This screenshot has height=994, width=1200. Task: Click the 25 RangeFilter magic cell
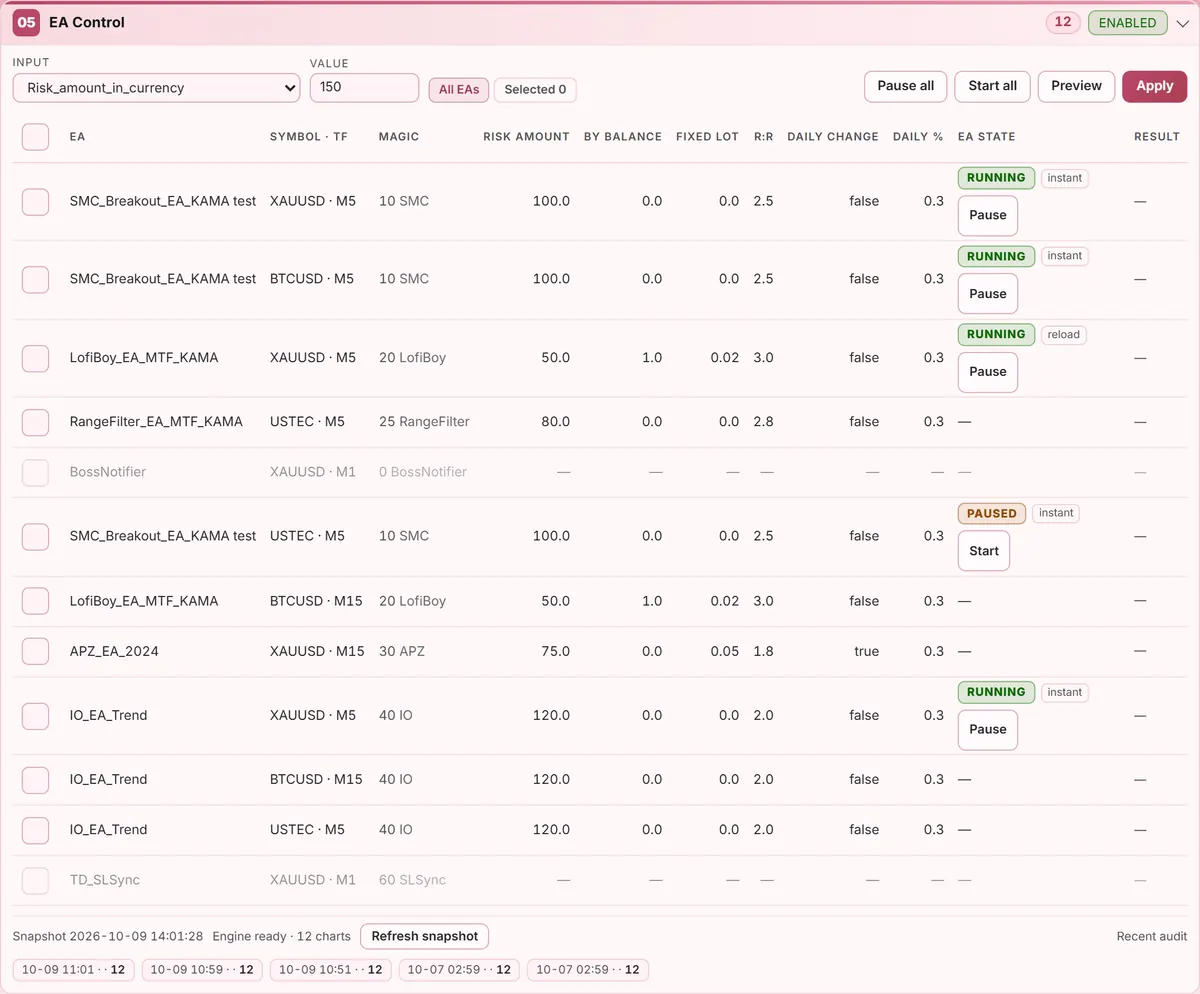(424, 422)
